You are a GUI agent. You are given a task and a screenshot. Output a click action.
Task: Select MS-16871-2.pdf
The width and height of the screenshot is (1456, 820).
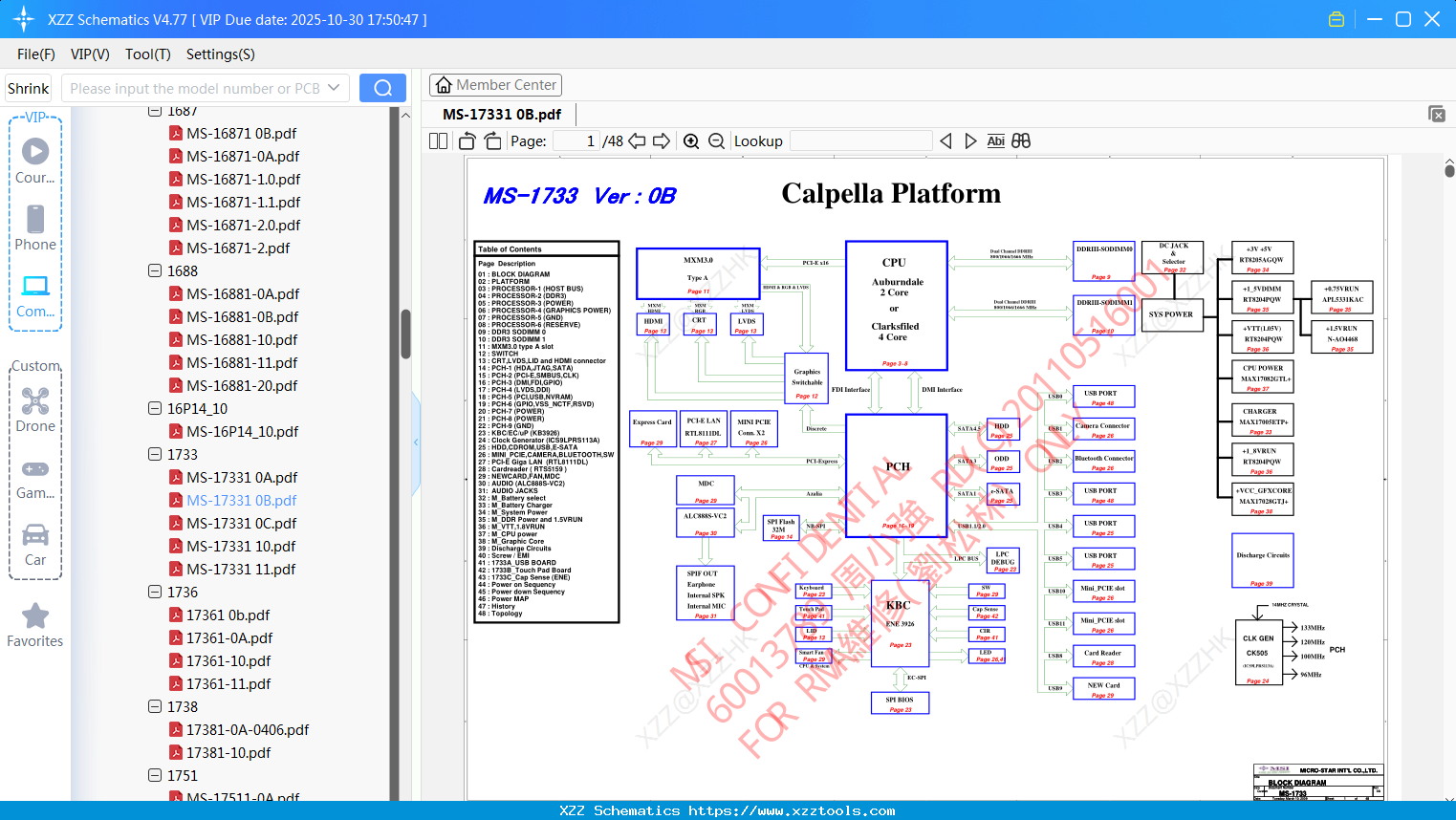[238, 248]
